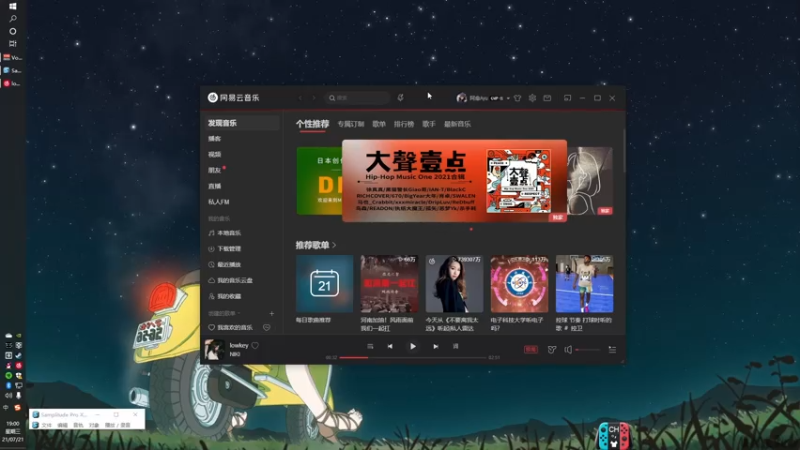Open the Windows Start button
The height and width of the screenshot is (450, 800).
[13, 6]
